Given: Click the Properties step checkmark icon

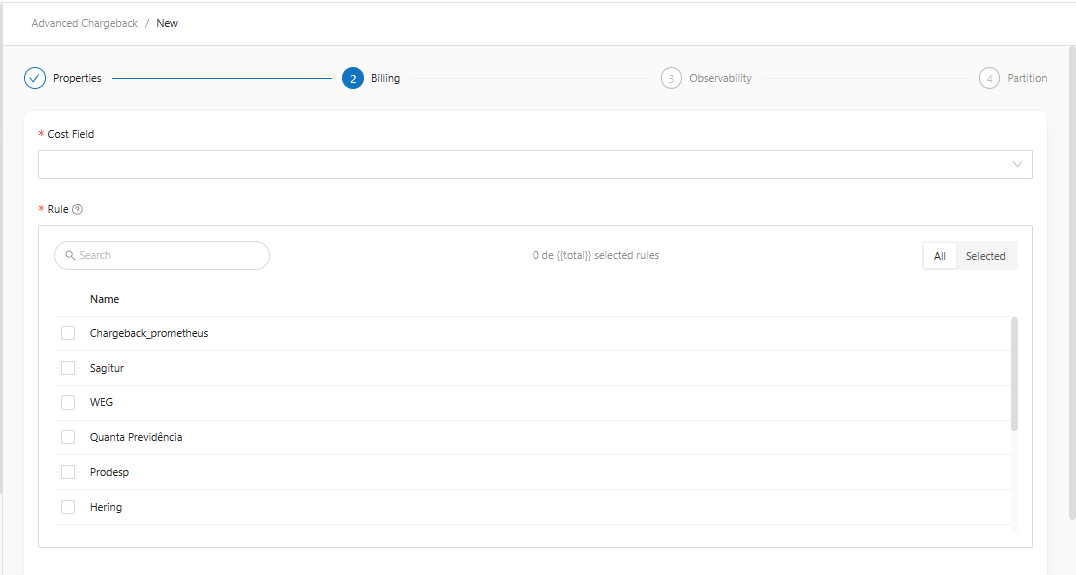Looking at the screenshot, I should tap(35, 78).
